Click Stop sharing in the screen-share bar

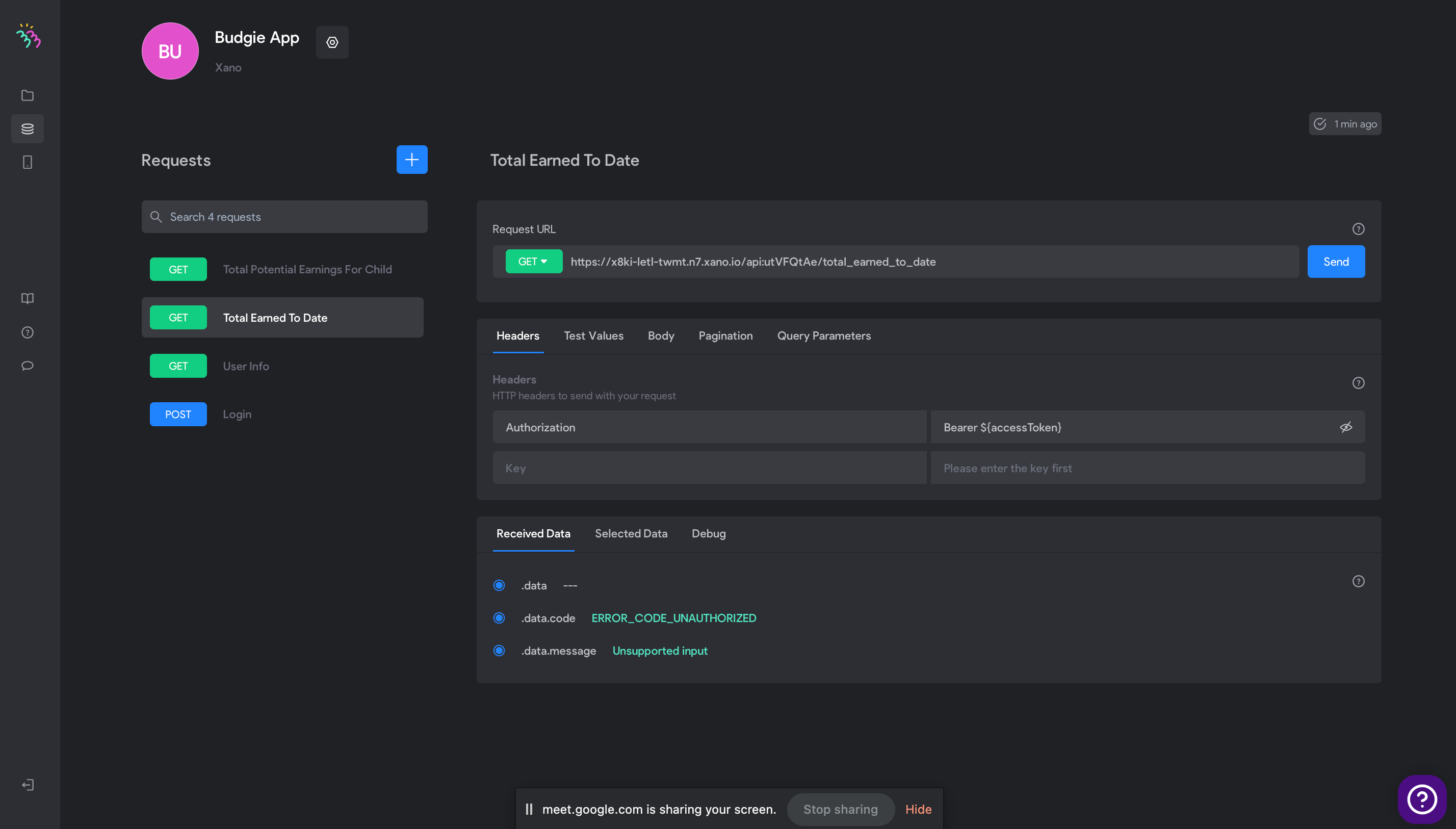pos(840,809)
